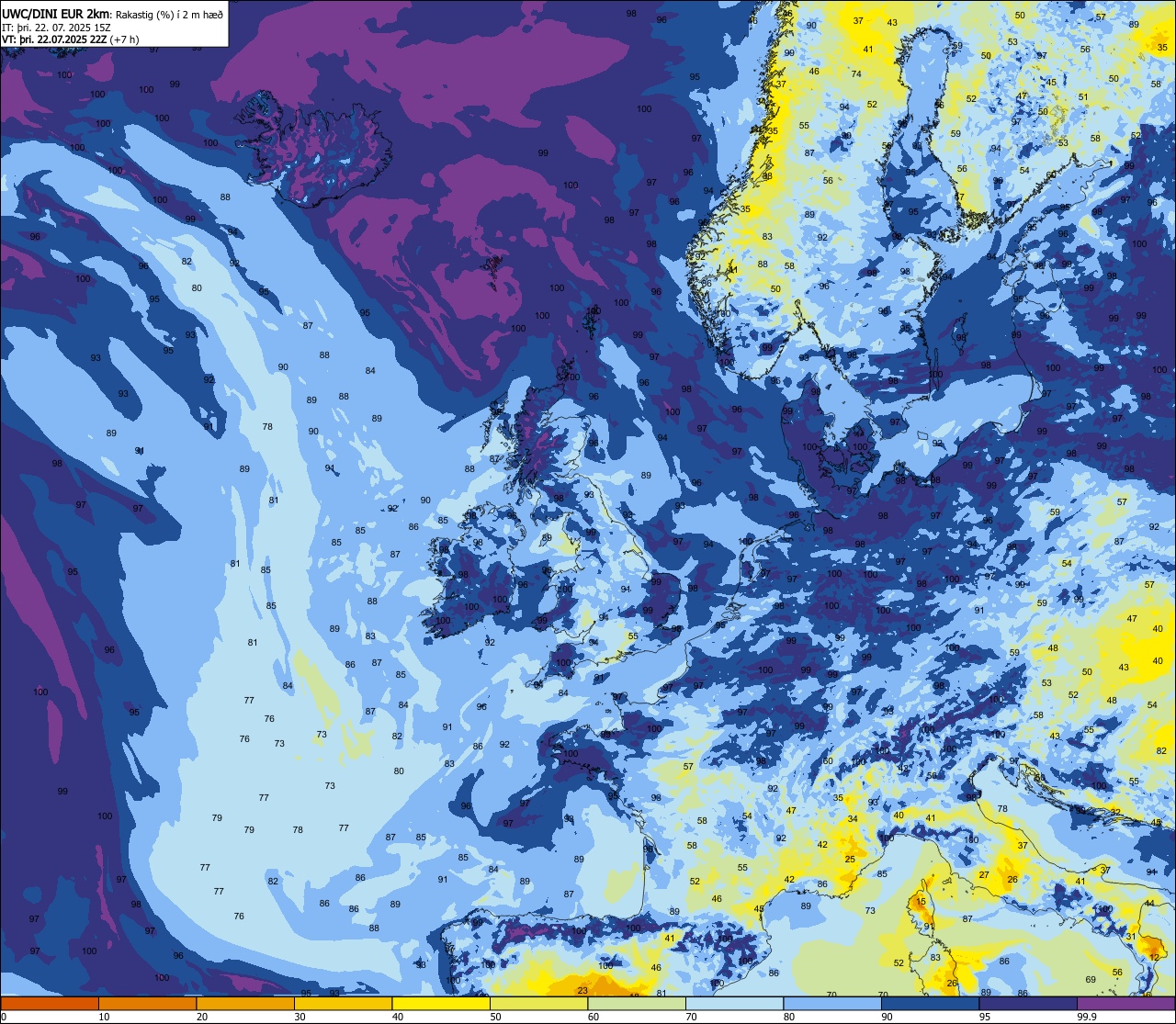This screenshot has height=1024, width=1176.
Task: Click the 0–10 dark orange legend swatch
Action: click(50, 1003)
